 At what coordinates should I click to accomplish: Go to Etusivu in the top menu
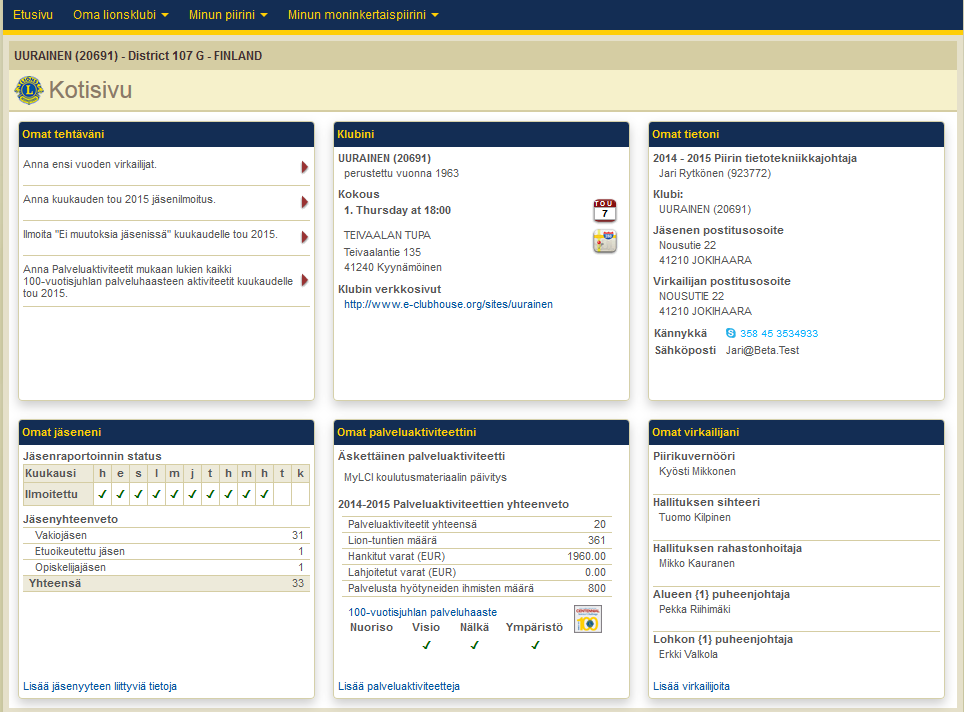tap(33, 15)
